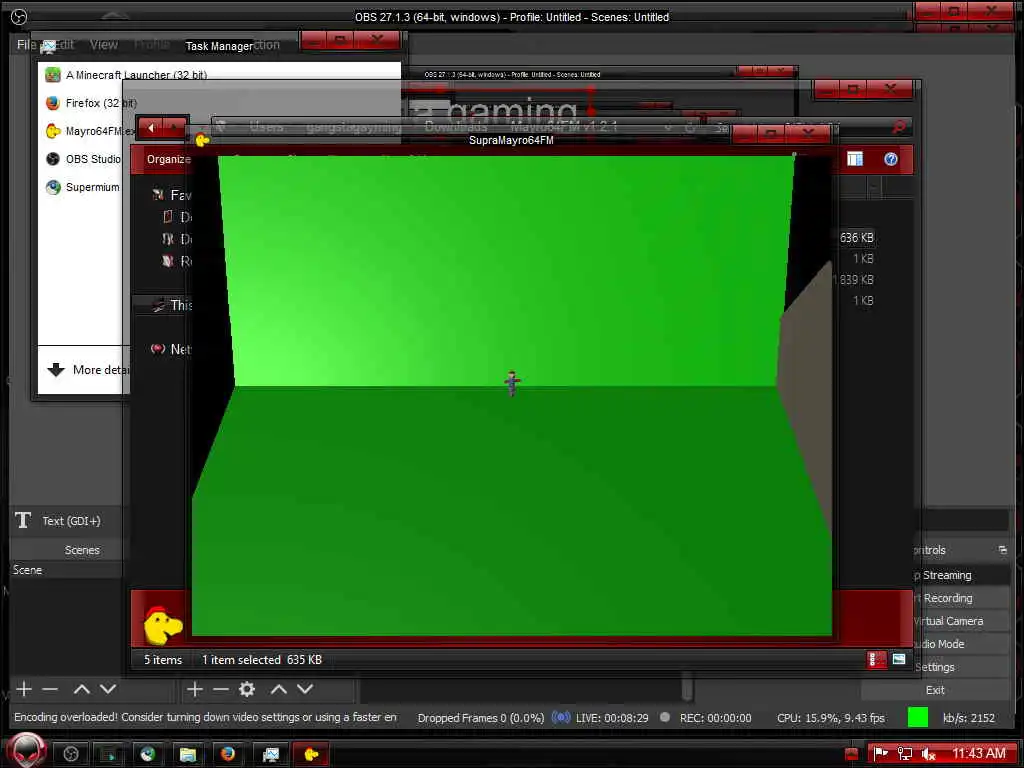This screenshot has height=768, width=1024.
Task: Switch Explorer to large icons view
Action: click(x=899, y=660)
